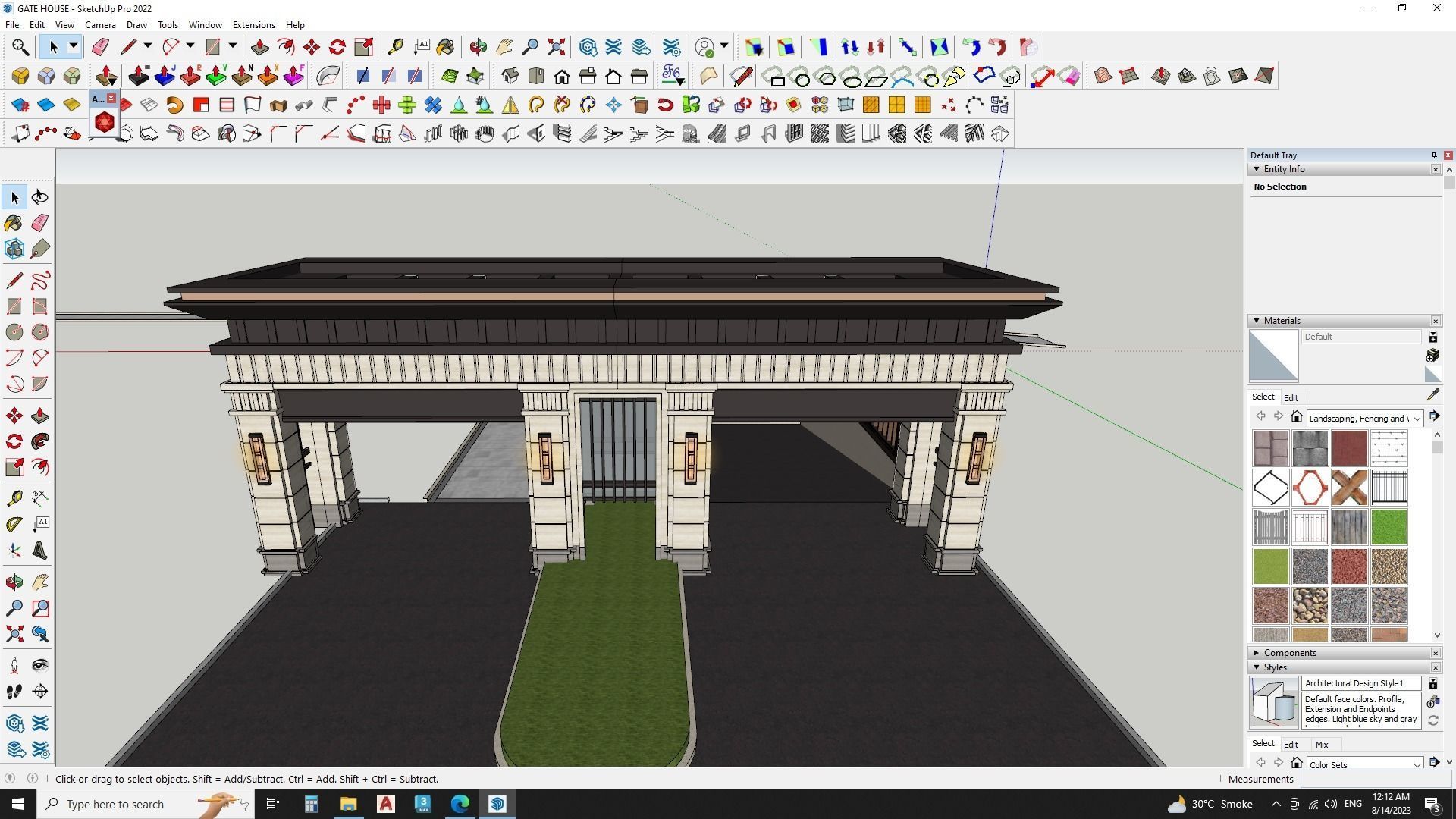The height and width of the screenshot is (819, 1456).
Task: Select the Freehand draw tool
Action: (x=39, y=281)
